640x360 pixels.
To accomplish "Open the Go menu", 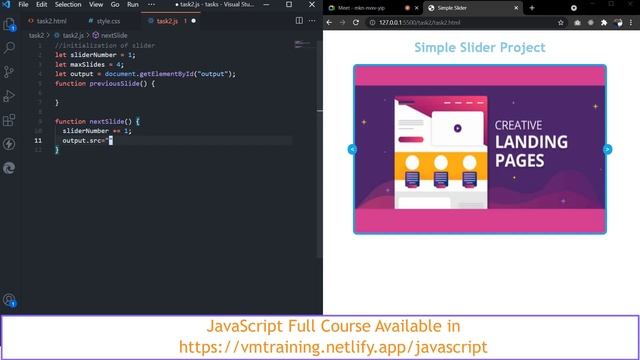I will click(x=115, y=4).
